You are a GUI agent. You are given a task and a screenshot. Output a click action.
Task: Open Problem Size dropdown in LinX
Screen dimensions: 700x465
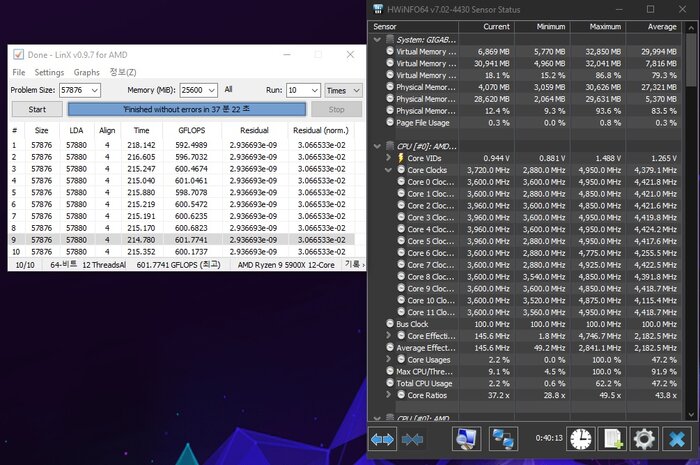point(94,90)
